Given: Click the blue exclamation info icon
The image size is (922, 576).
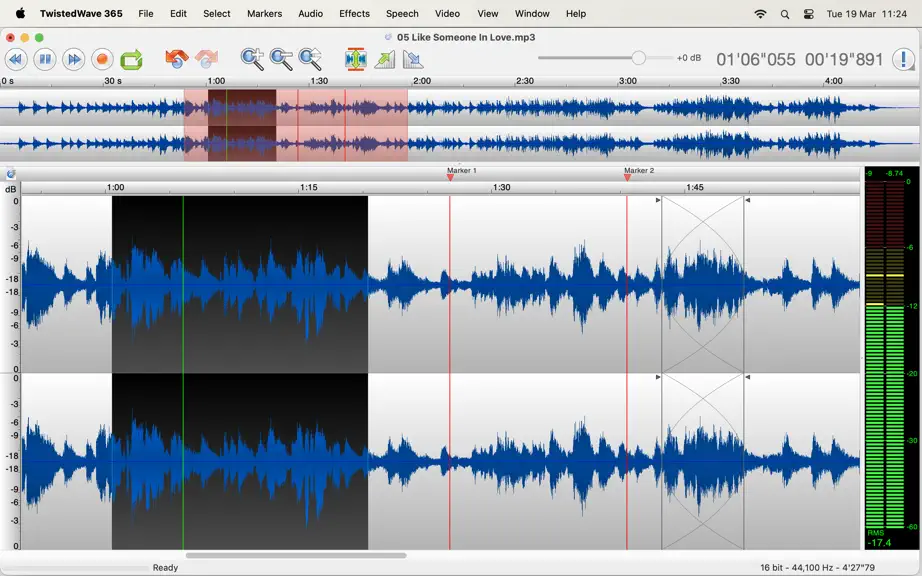Looking at the screenshot, I should tap(903, 59).
